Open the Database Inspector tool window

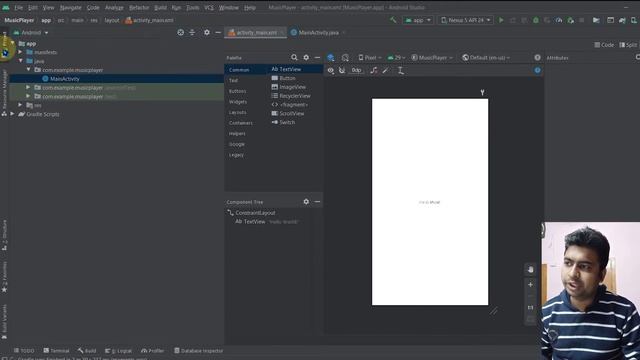(x=199, y=351)
